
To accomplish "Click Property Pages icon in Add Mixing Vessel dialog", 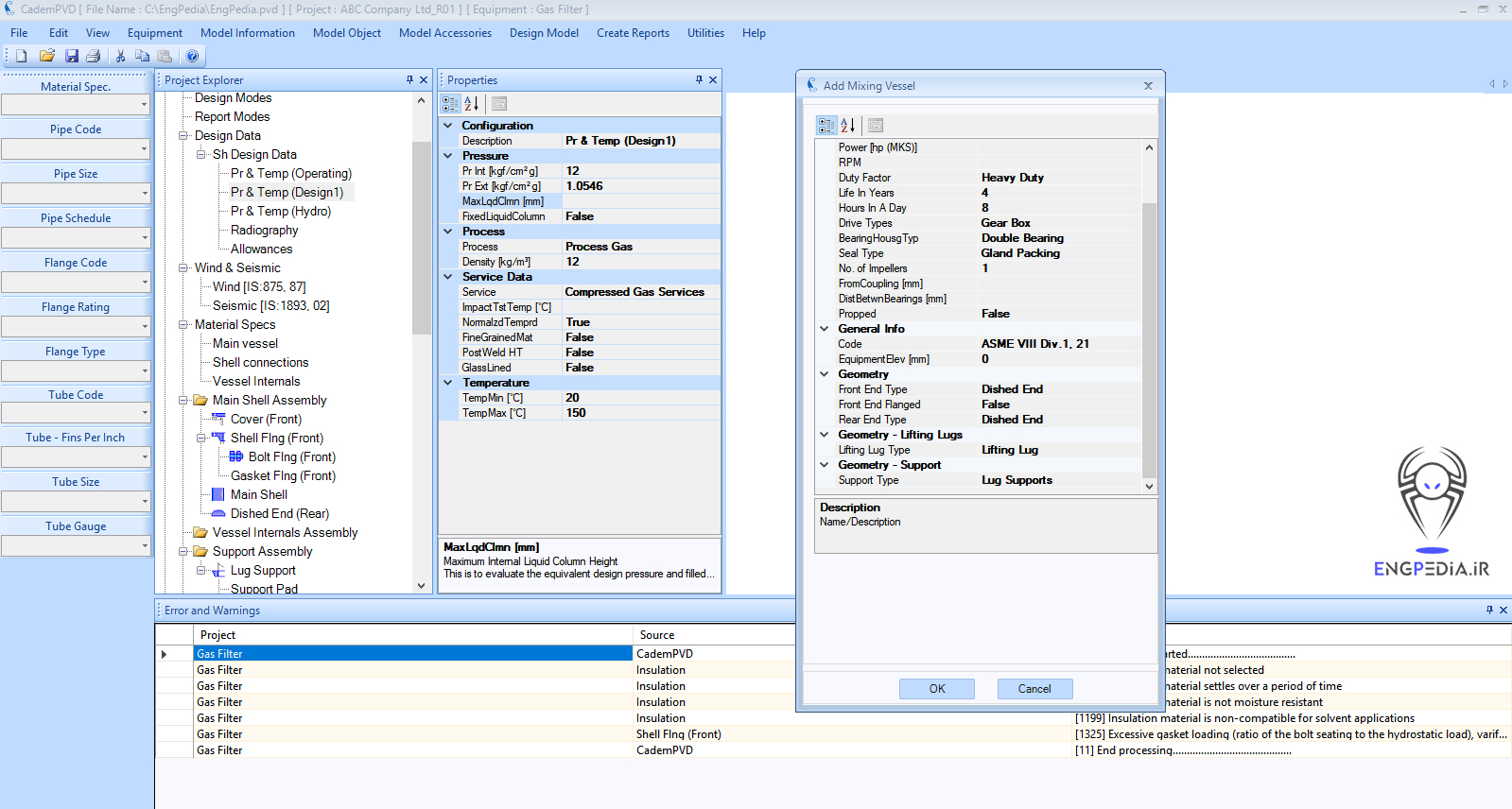I will (876, 125).
